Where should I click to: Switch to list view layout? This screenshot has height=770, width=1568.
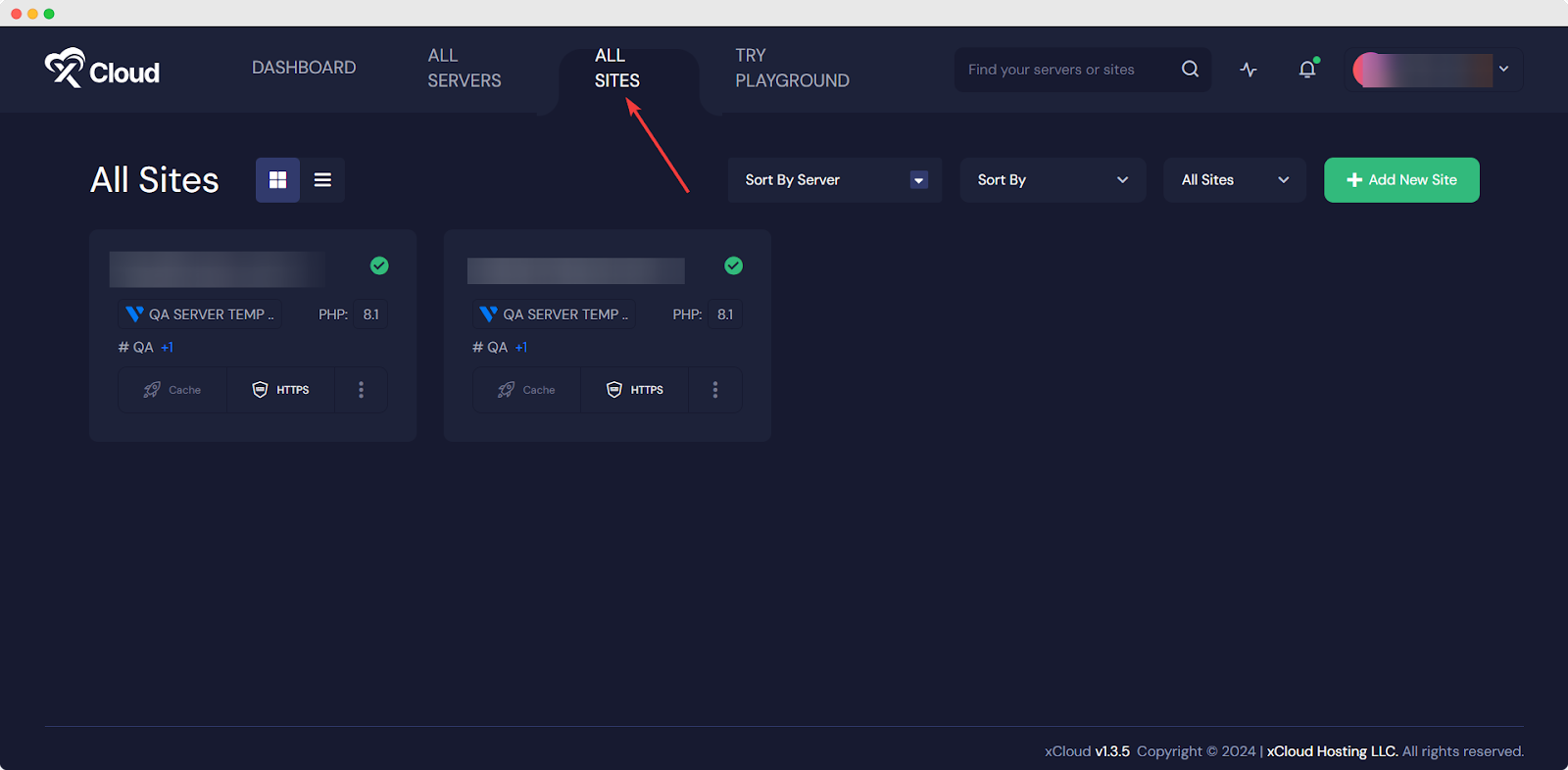322,180
